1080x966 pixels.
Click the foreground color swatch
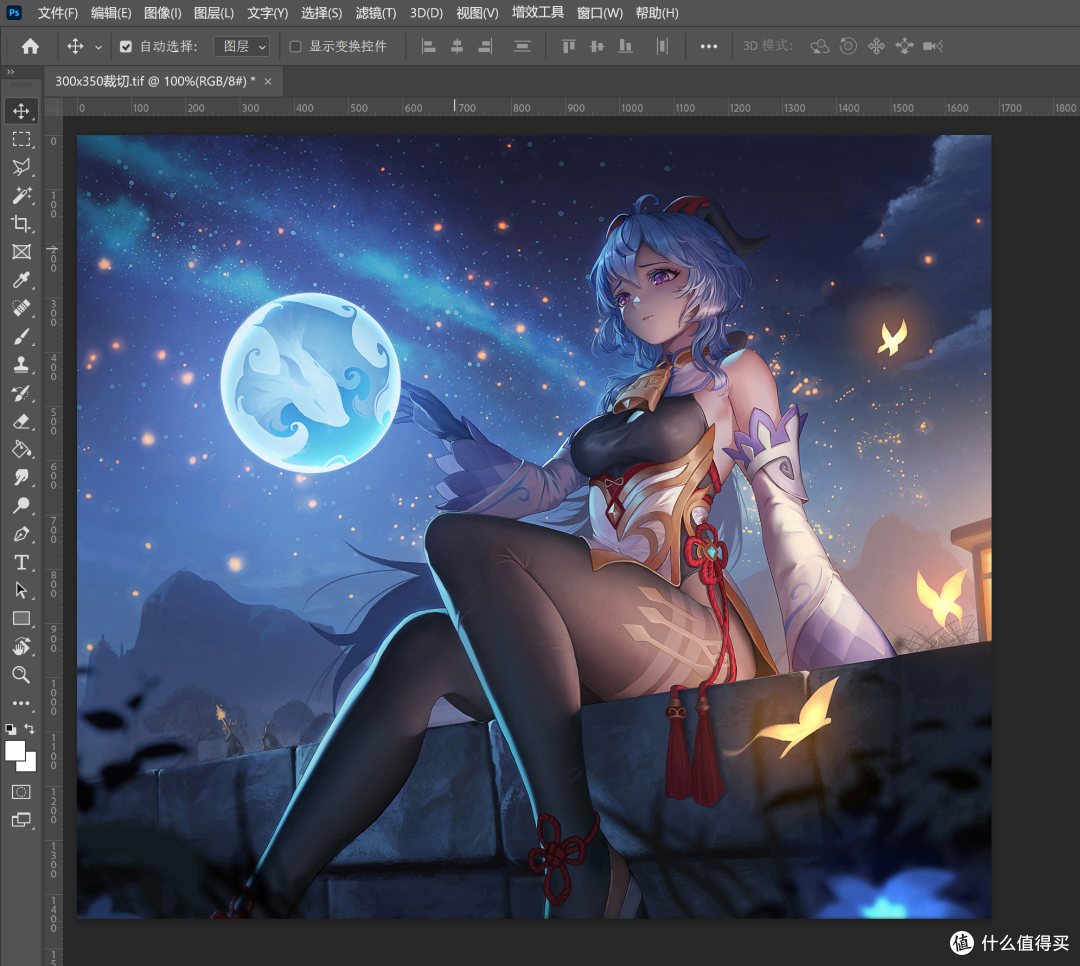tap(14, 750)
